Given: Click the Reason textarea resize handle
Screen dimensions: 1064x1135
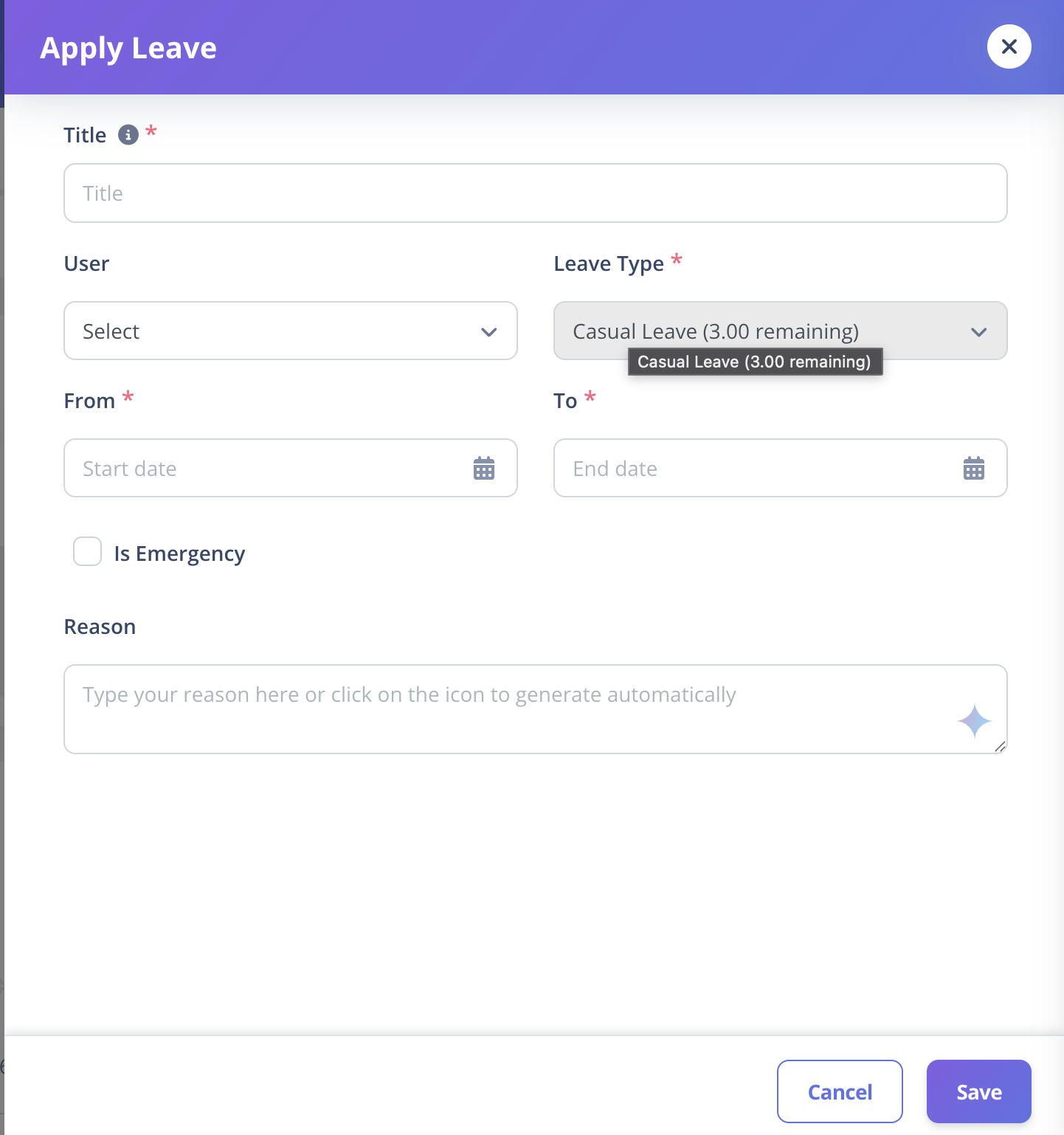Looking at the screenshot, I should [x=1000, y=747].
